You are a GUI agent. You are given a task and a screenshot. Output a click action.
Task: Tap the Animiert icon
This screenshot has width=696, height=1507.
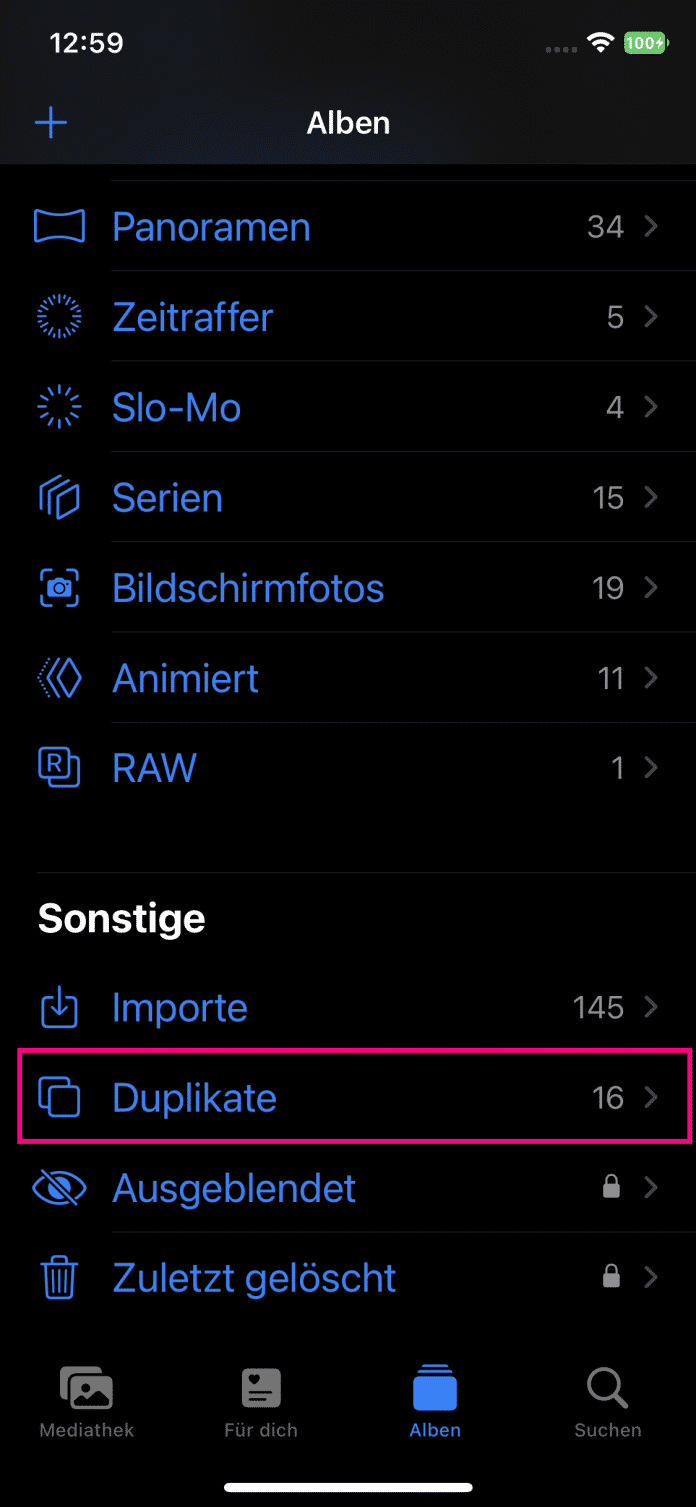[59, 678]
